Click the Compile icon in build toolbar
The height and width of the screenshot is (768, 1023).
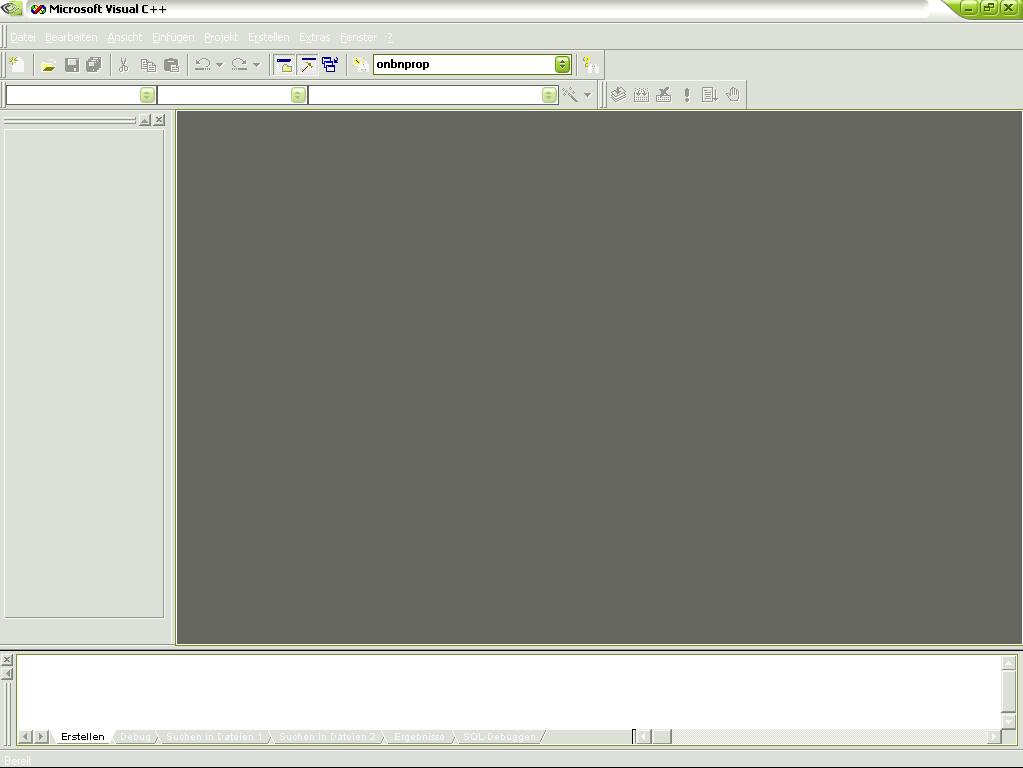pos(618,95)
